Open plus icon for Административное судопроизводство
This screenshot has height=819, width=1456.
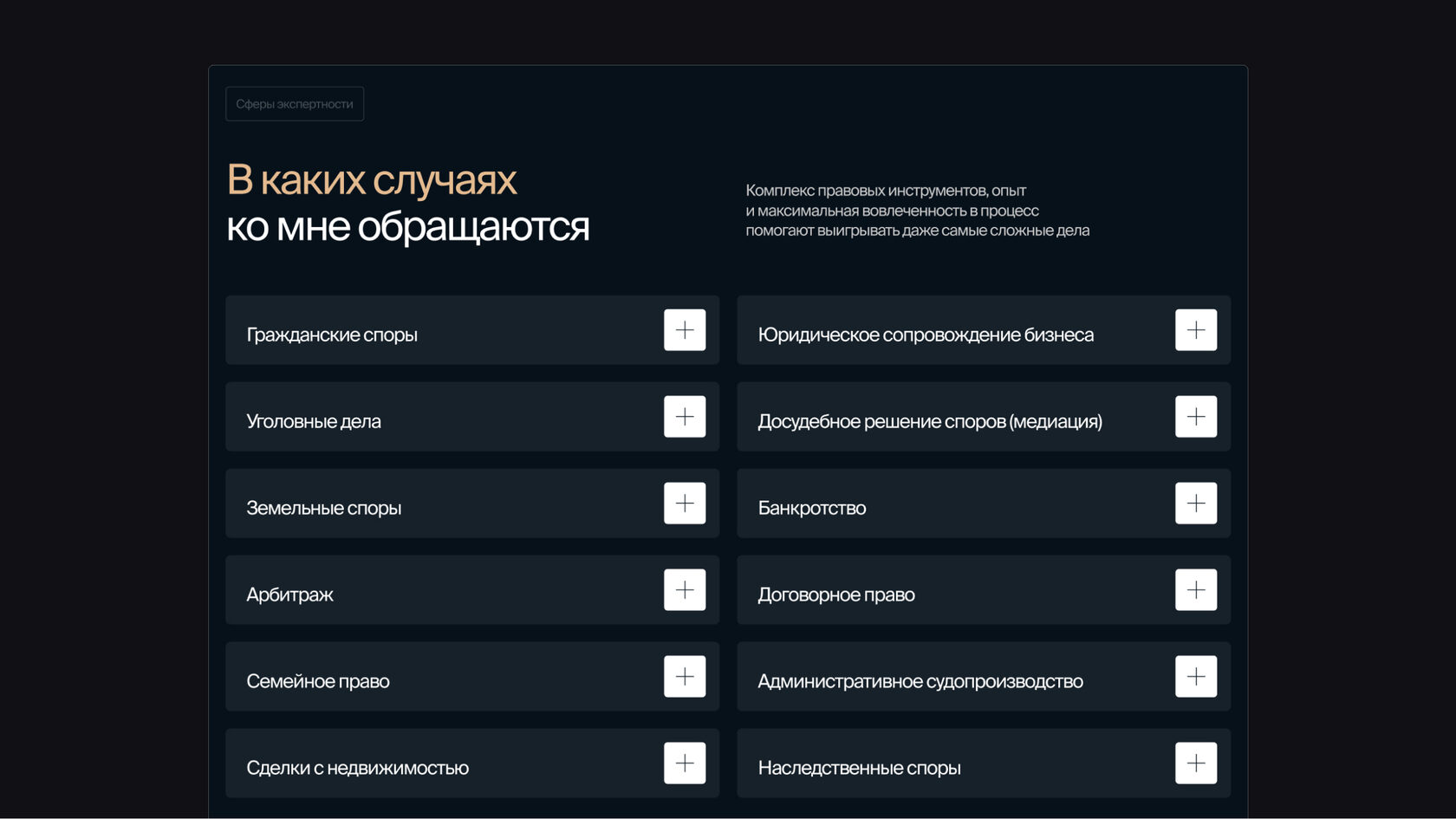coord(1196,677)
